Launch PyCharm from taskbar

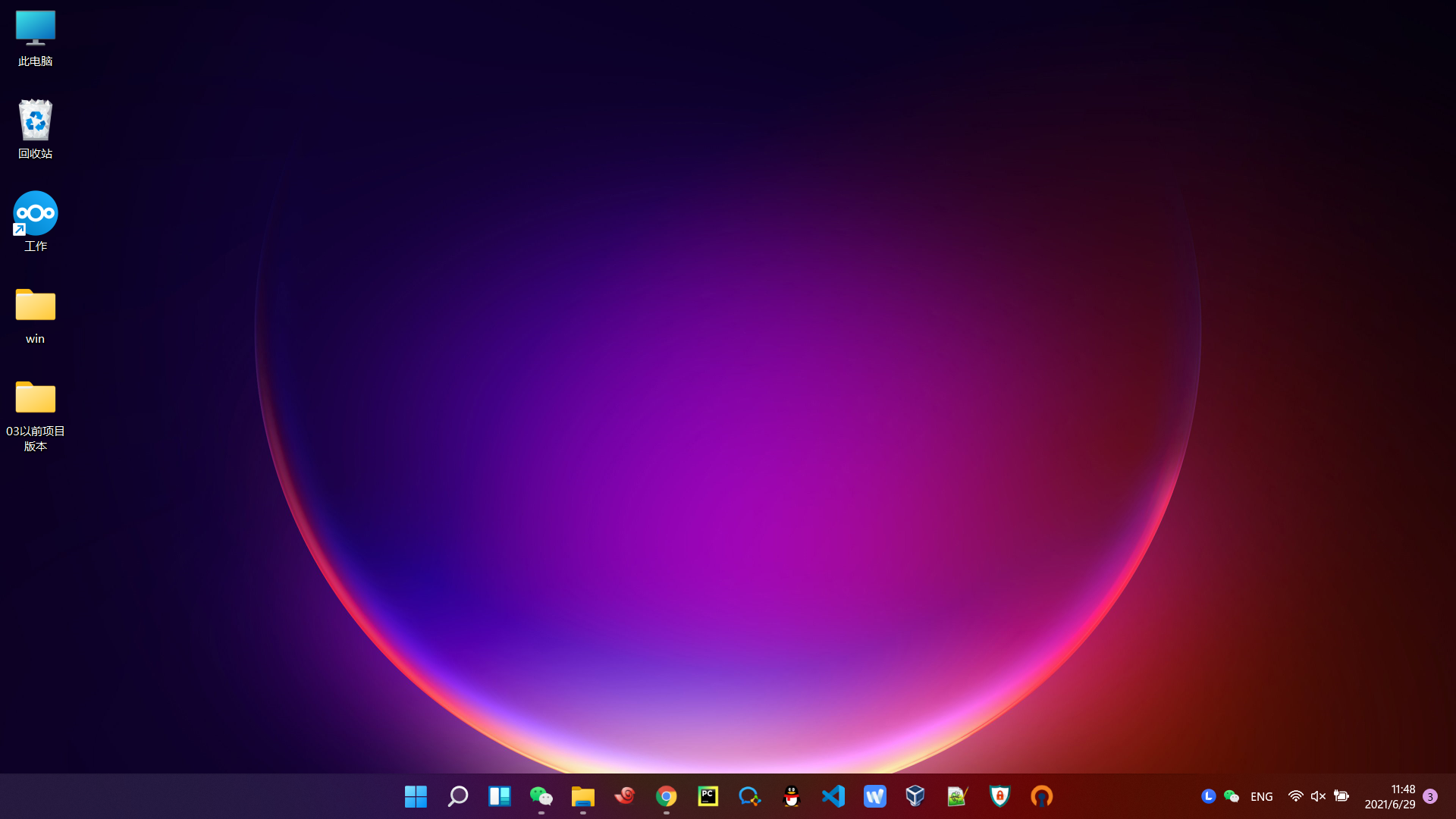(708, 796)
